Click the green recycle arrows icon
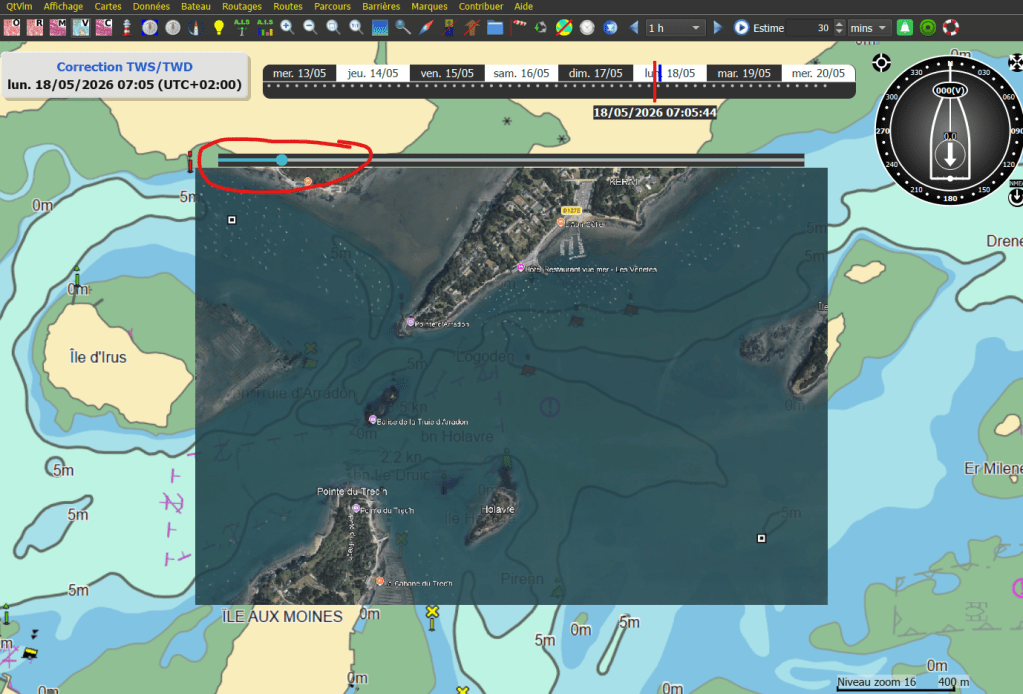 coord(540,27)
